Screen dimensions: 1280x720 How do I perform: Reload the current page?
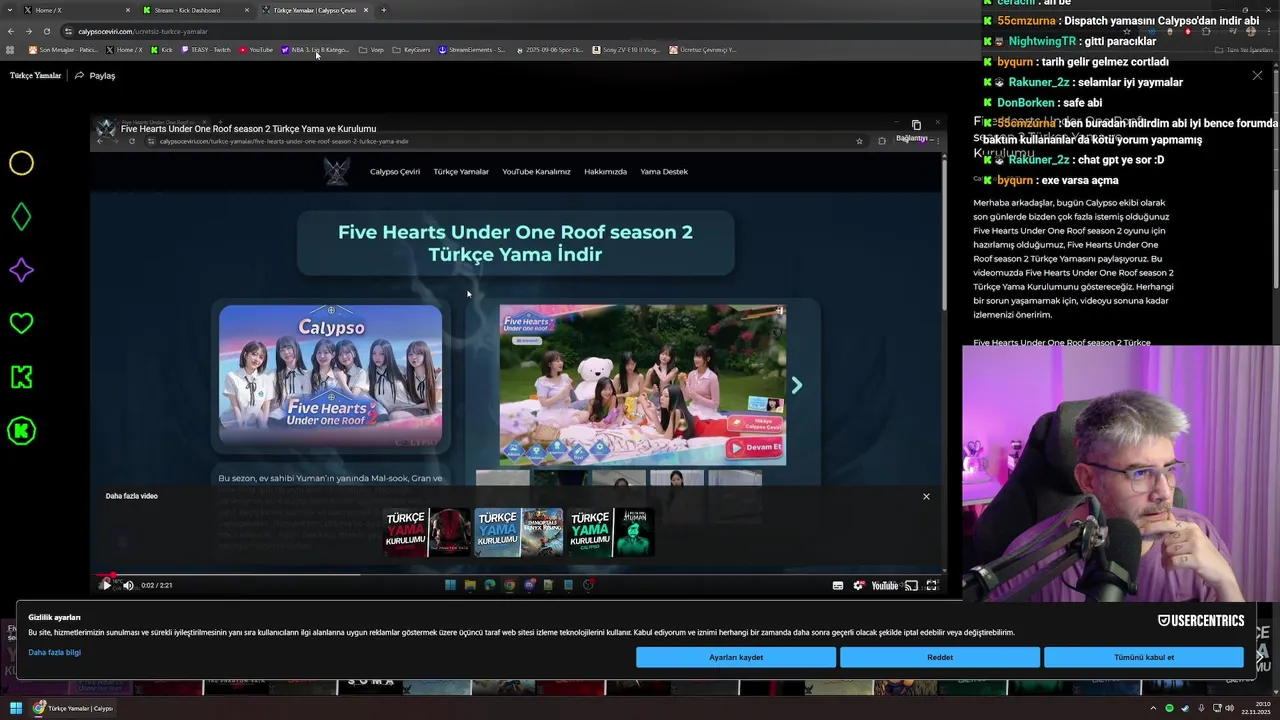click(46, 31)
